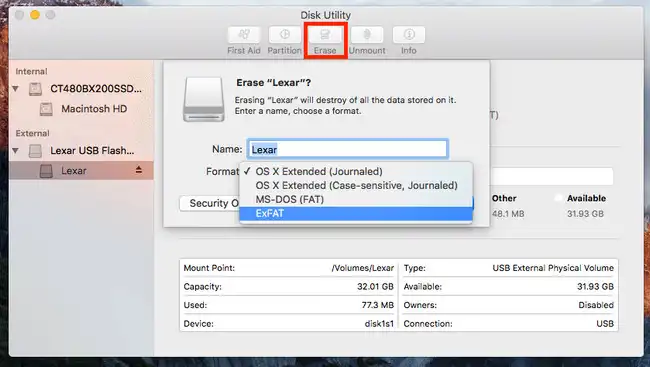Choose OS X Extended (Case-sensitive, Journaled)
The height and width of the screenshot is (367, 650).
(356, 185)
